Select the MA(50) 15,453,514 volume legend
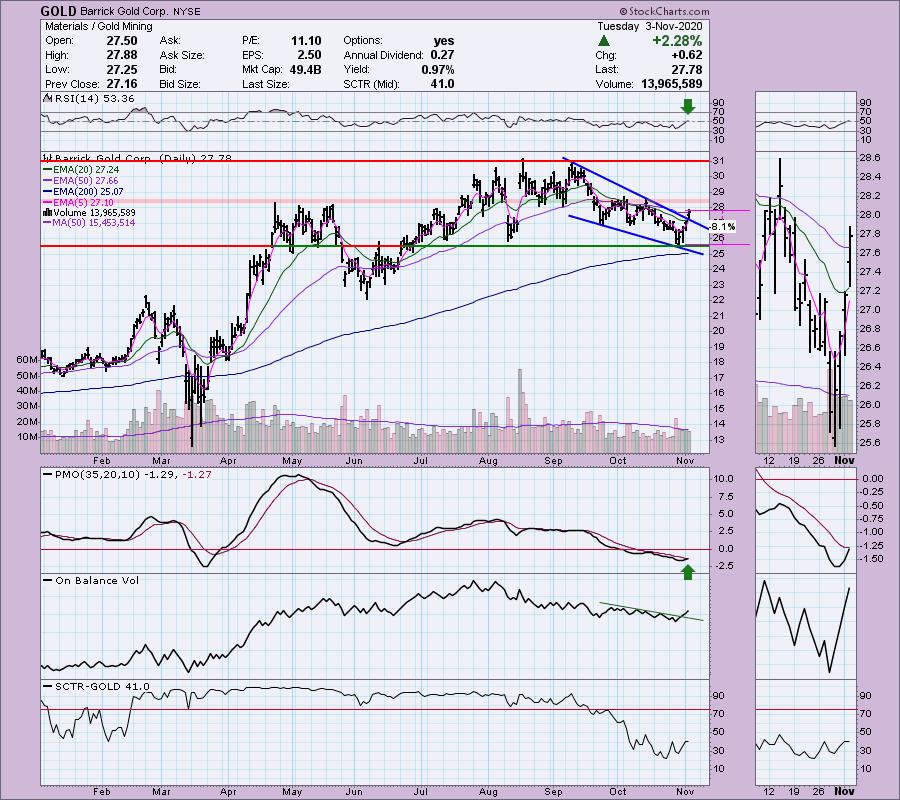The height and width of the screenshot is (800, 900). pyautogui.click(x=90, y=223)
